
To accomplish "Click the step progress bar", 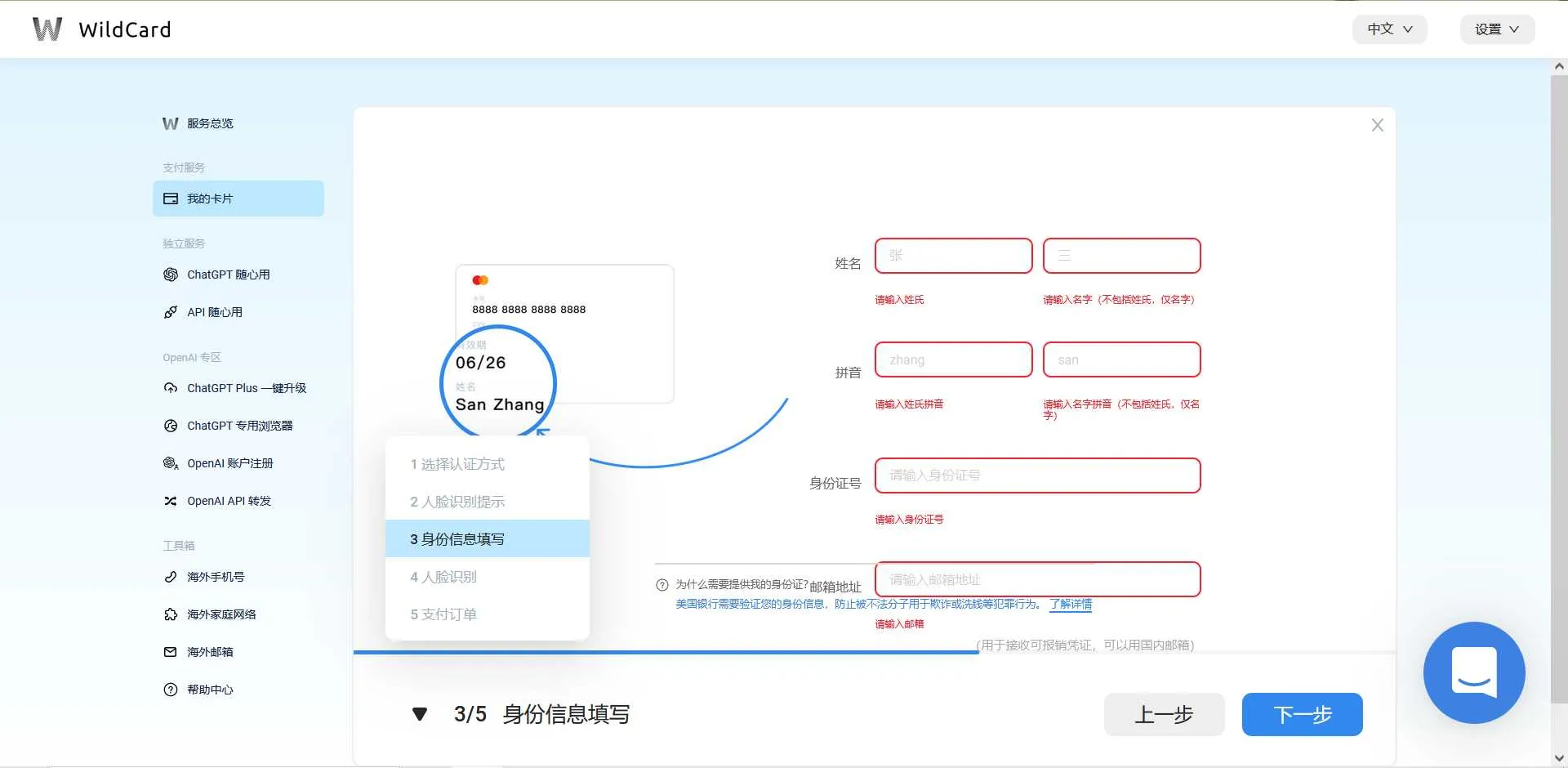I will click(874, 652).
